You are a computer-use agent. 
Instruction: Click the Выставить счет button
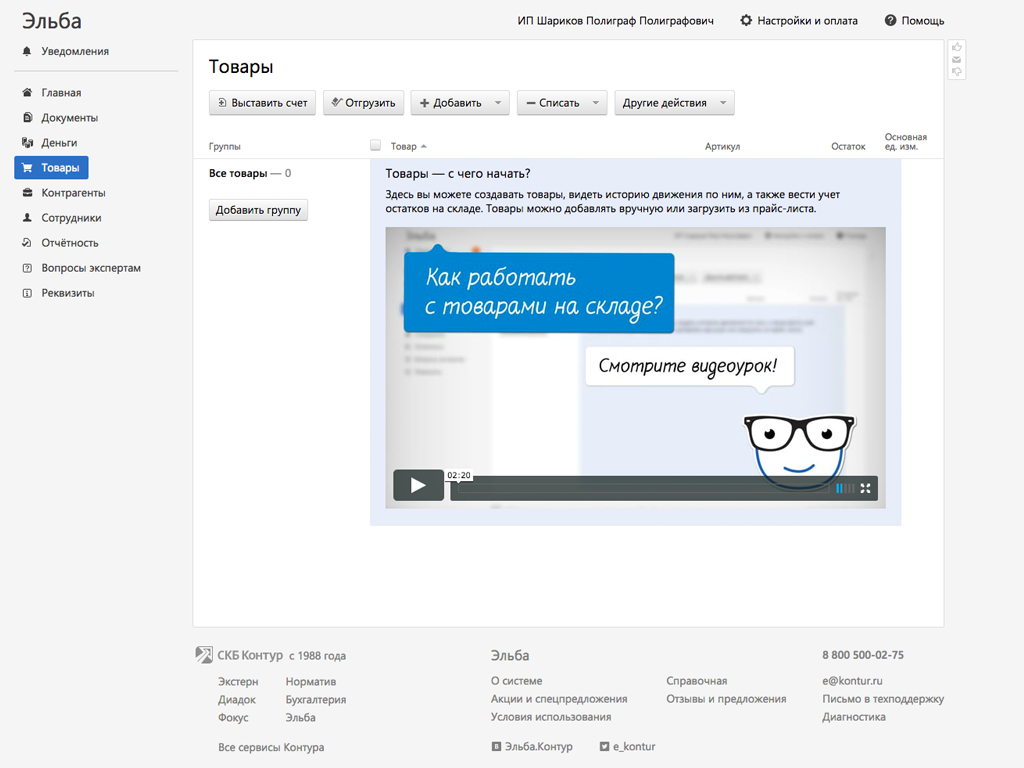(262, 103)
